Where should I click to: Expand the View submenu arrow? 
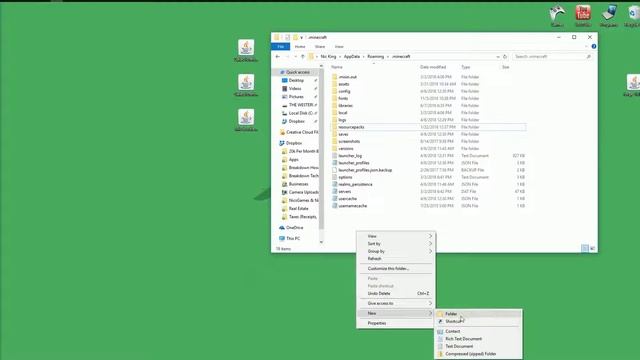[430, 236]
